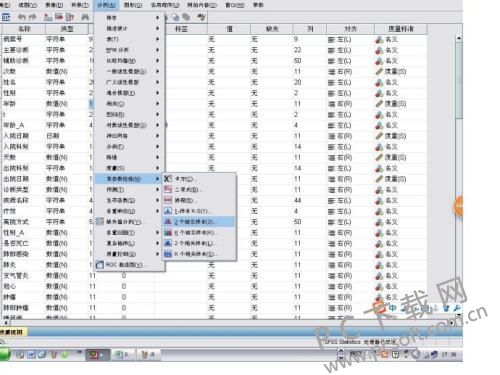Expand the 回归(R) submenu
Image resolution: width=500 pixels, height=375 pixels.
tap(129, 114)
